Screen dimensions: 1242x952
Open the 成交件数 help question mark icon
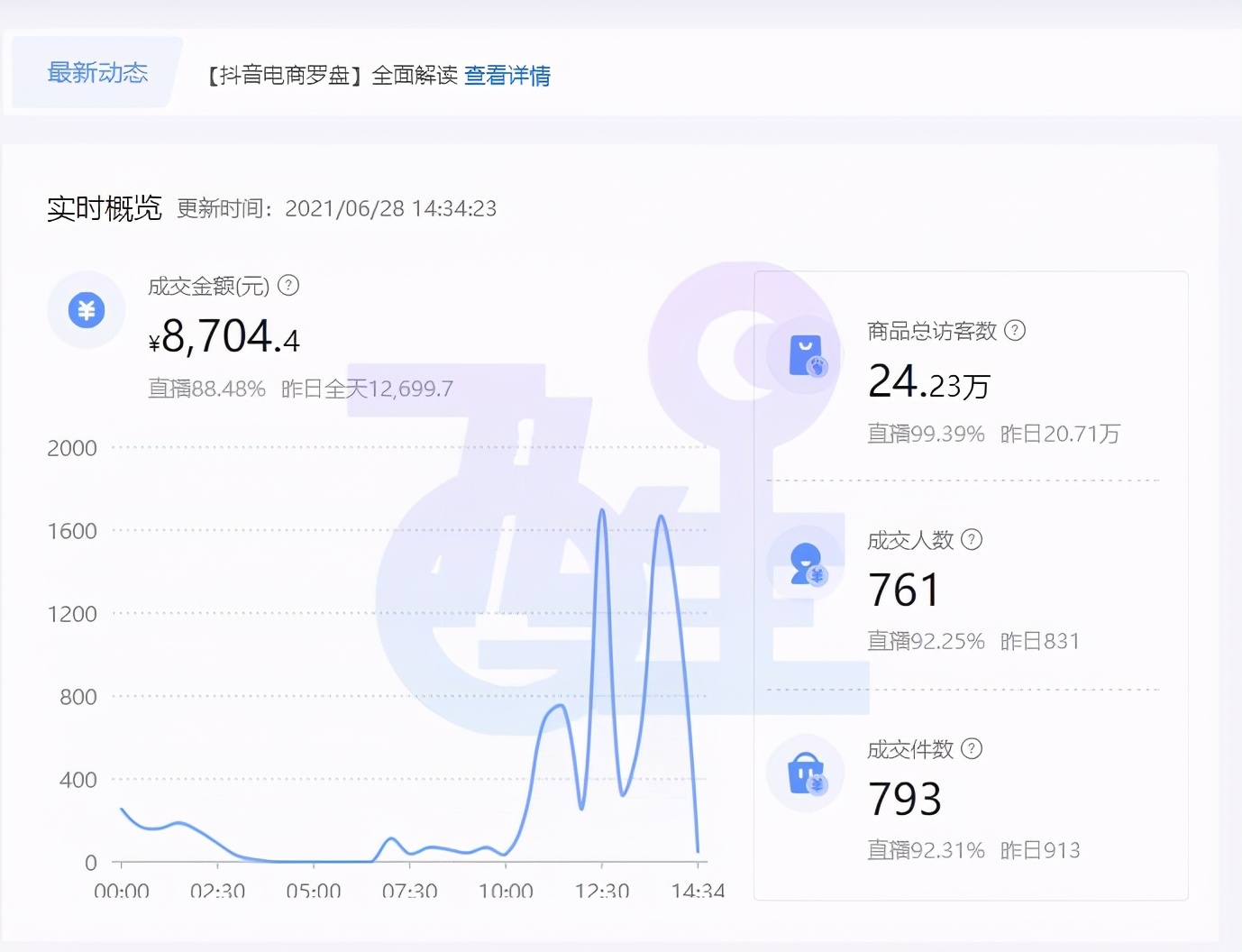[x=973, y=748]
